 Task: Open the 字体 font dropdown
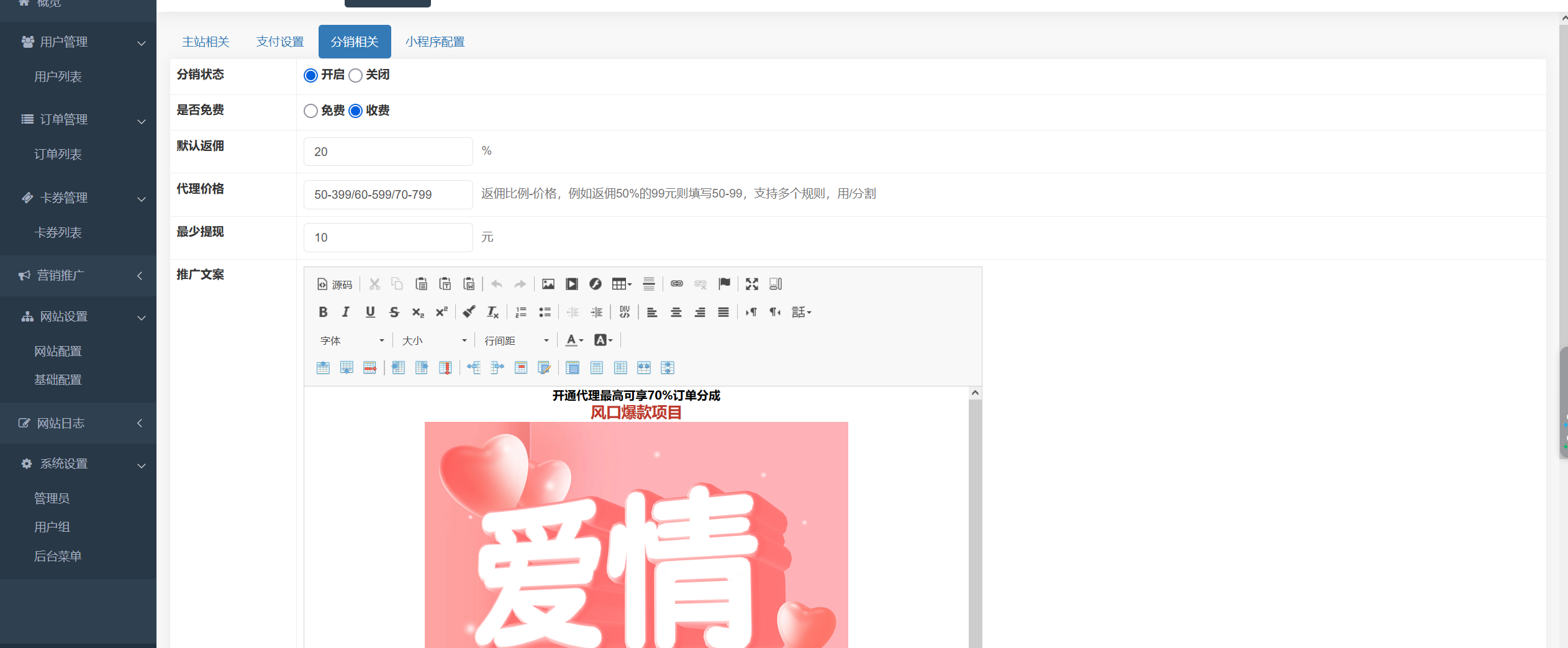351,340
